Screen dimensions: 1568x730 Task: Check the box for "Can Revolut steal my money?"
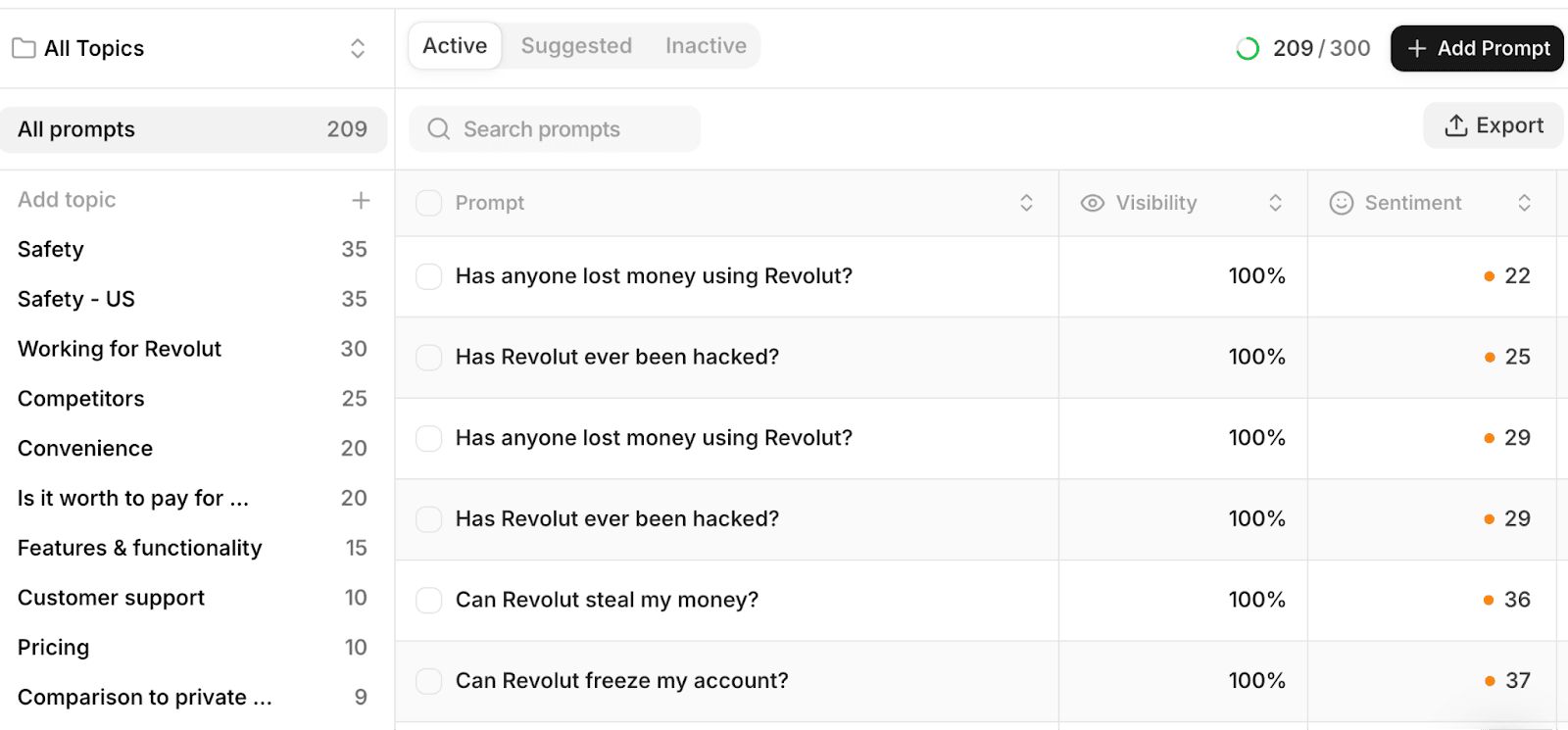(429, 600)
